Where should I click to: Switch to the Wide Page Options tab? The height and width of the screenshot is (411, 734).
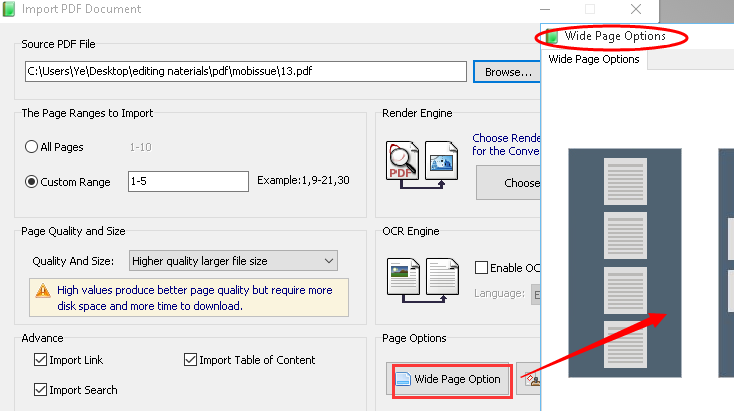point(594,59)
